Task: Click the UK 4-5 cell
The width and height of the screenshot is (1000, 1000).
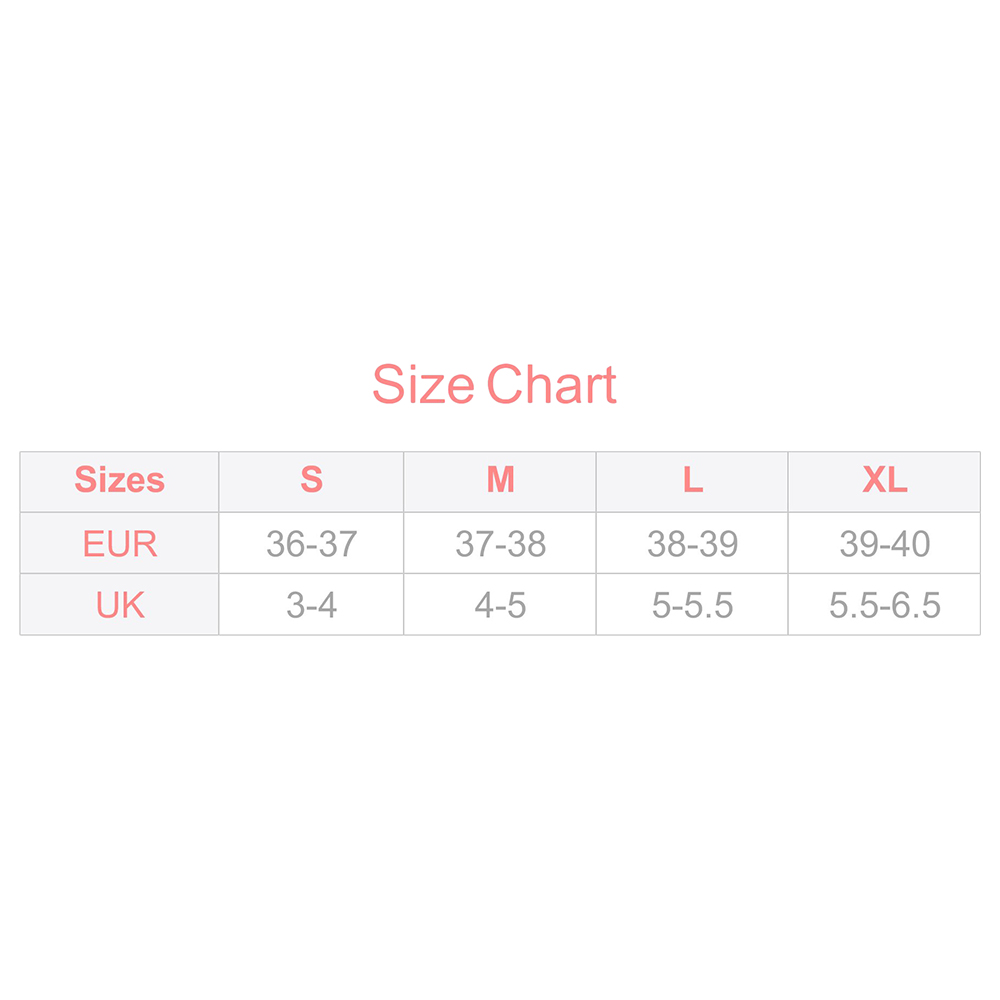Action: 500,604
